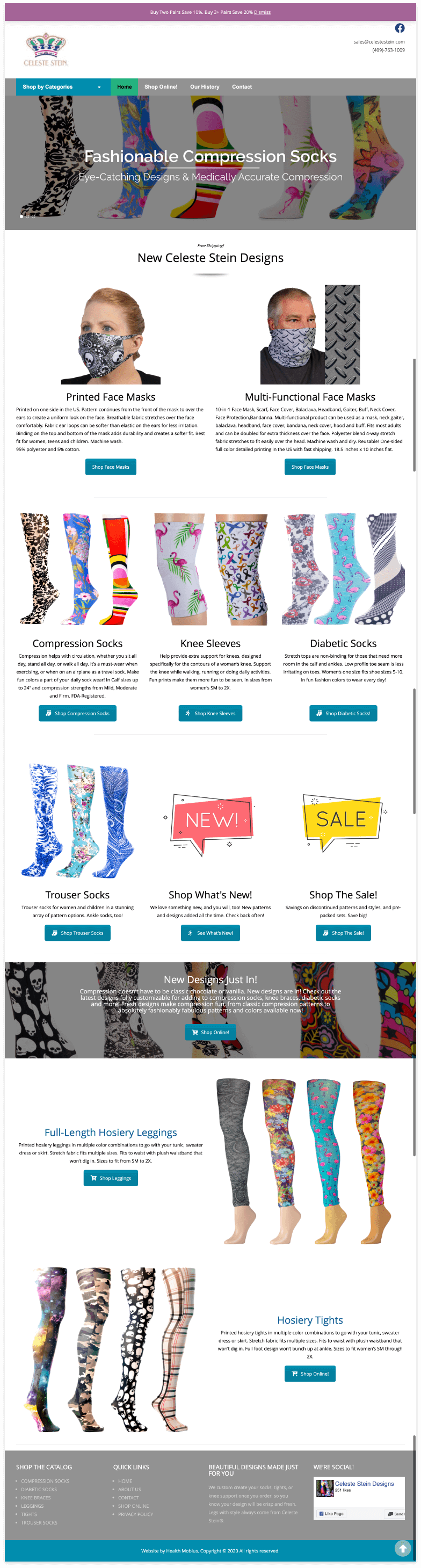Click the Facebook Like Page button

331,1513
